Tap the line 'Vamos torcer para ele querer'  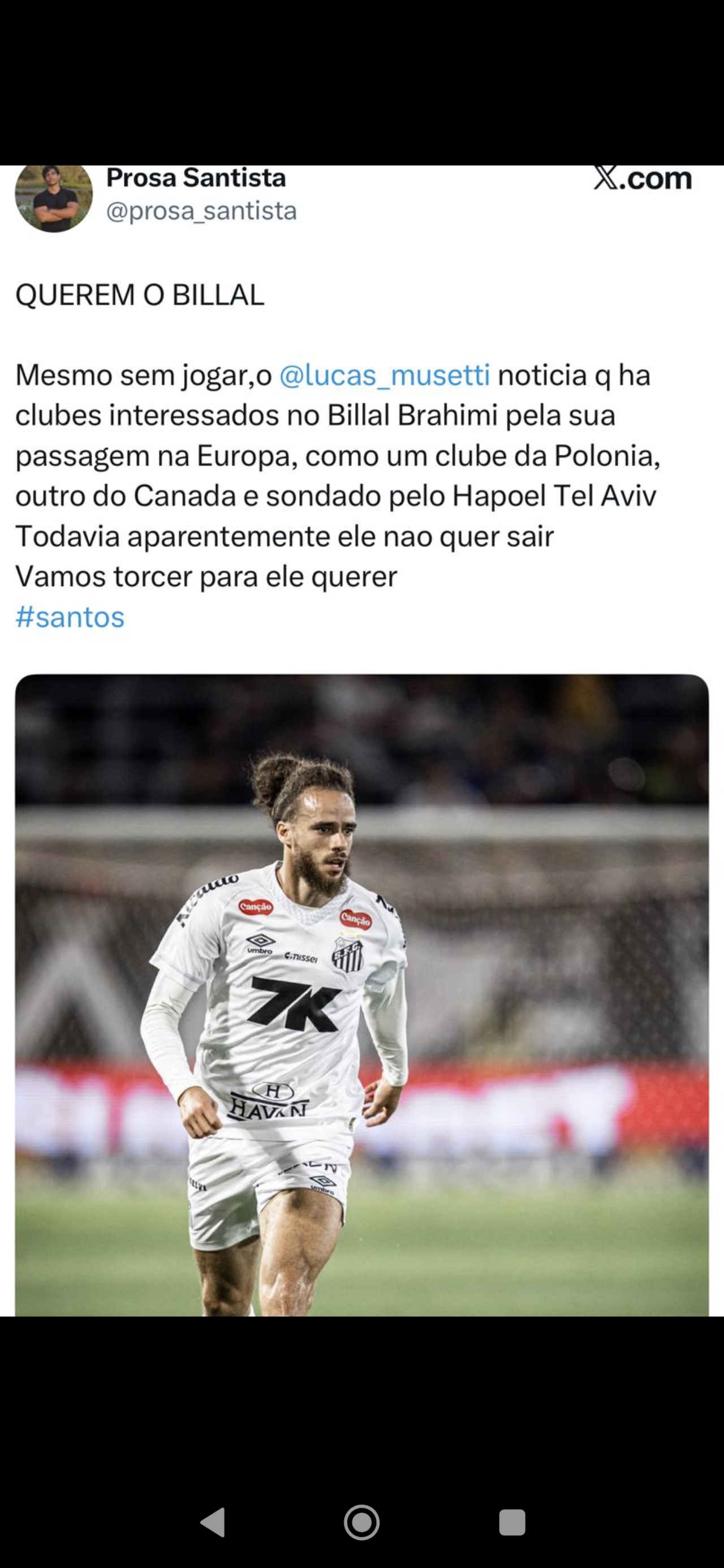206,576
